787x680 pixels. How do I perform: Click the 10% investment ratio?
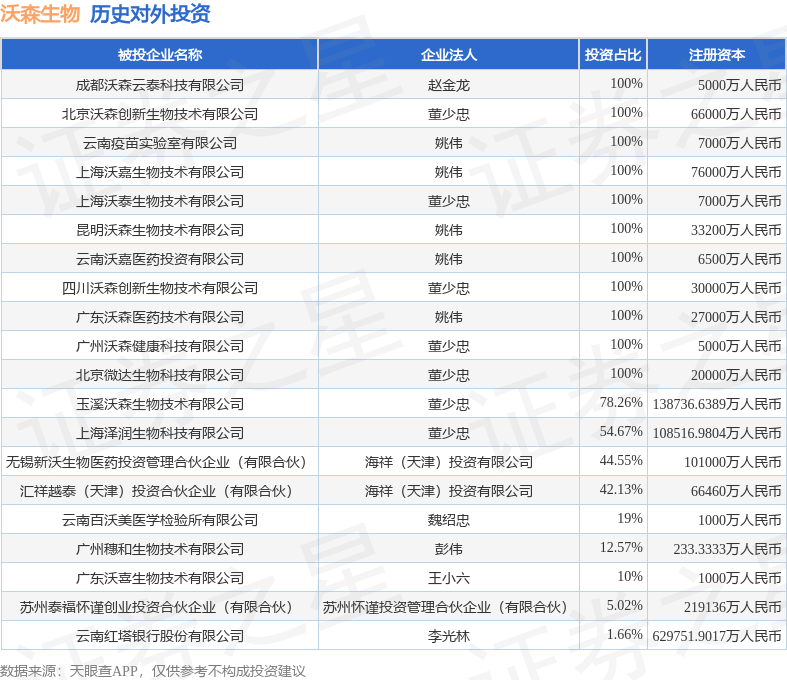tap(630, 576)
